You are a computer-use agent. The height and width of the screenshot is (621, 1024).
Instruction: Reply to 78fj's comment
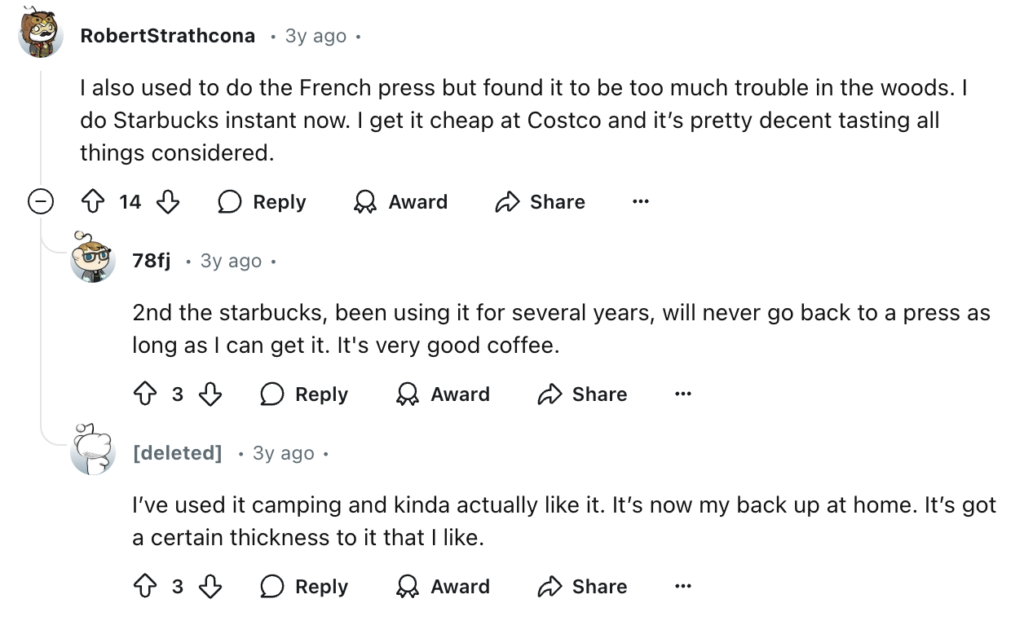pyautogui.click(x=304, y=394)
